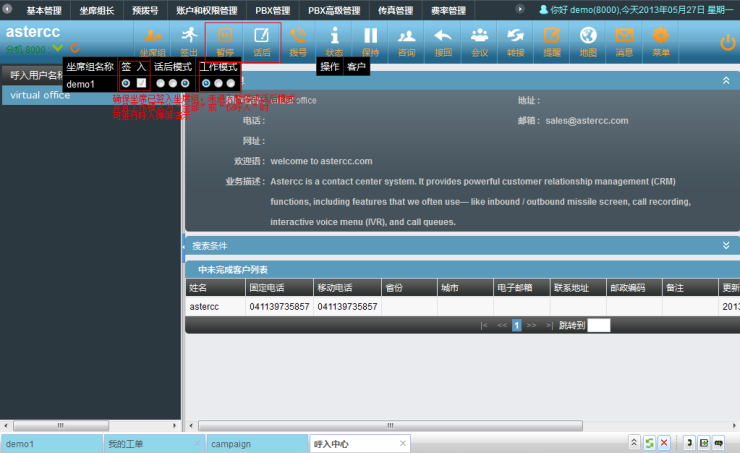Open the 会议 (conference) tool

[x=479, y=40]
